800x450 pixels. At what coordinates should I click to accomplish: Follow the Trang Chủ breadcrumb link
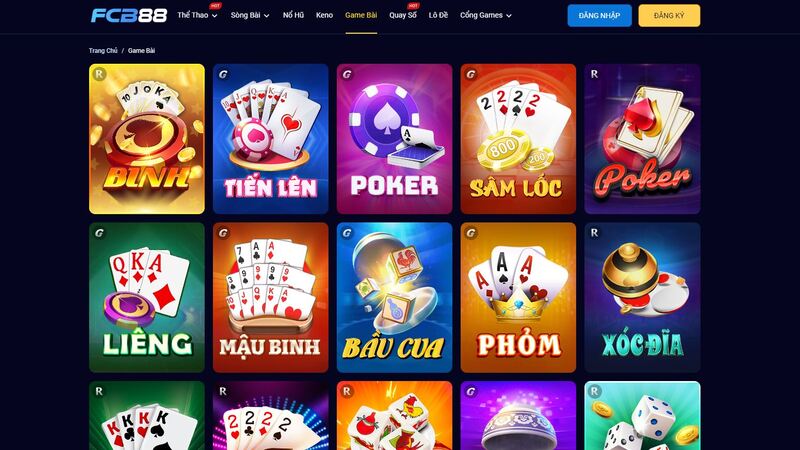click(x=103, y=51)
